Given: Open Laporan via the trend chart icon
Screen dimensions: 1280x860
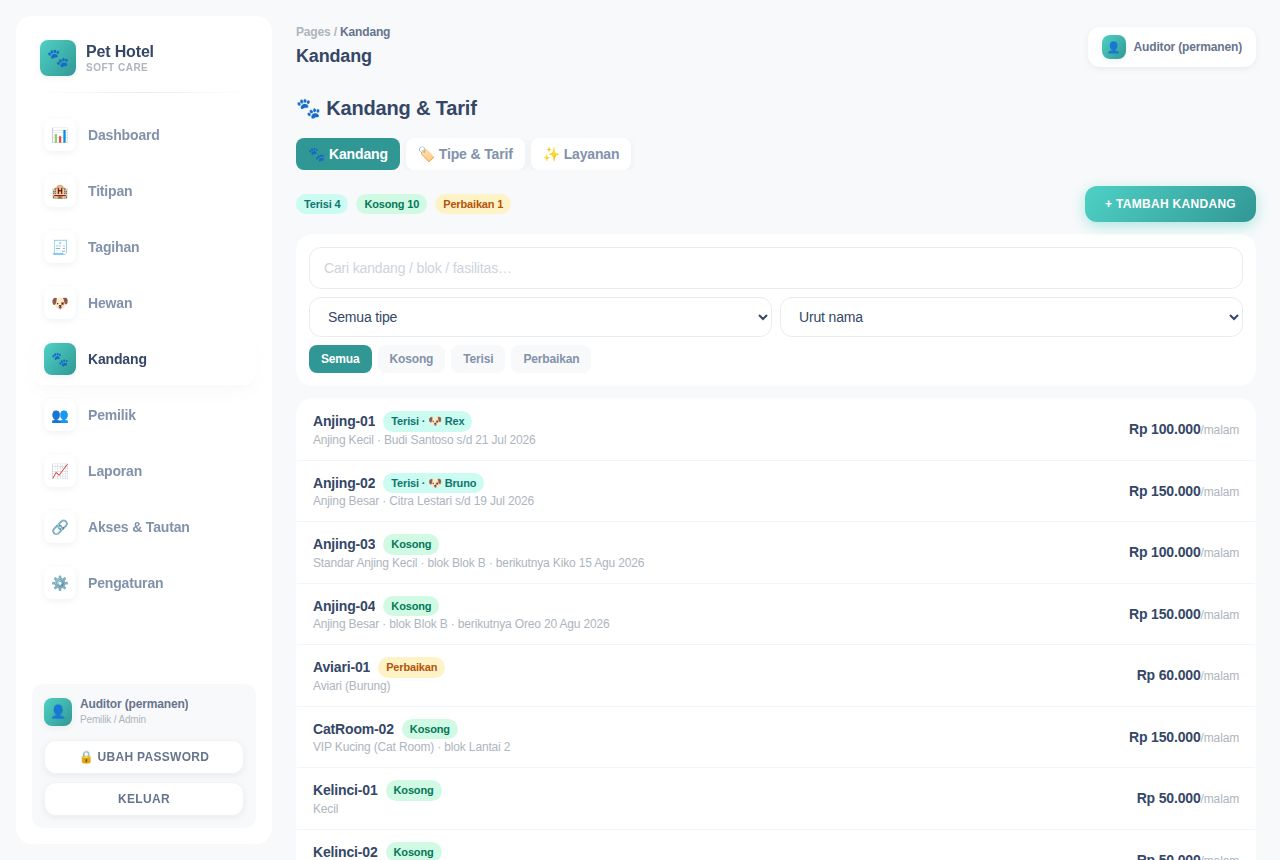Looking at the screenshot, I should 60,471.
